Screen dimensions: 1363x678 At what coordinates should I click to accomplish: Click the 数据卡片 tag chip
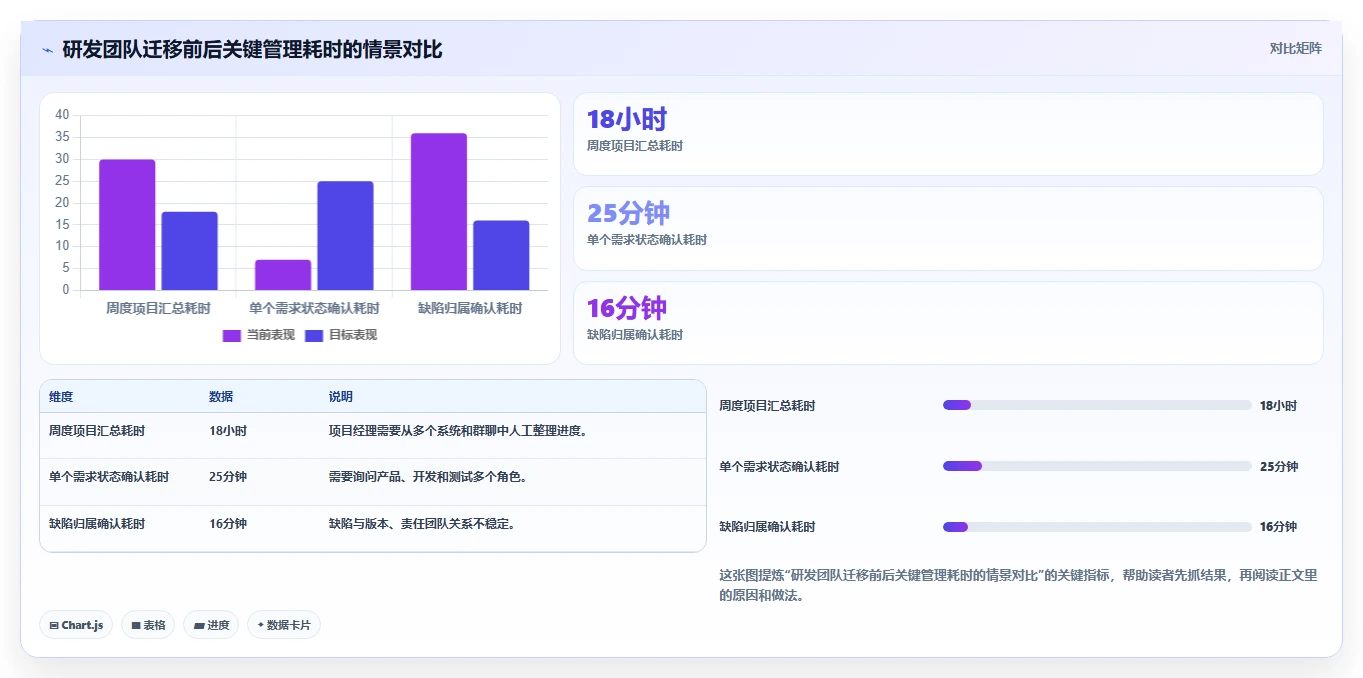coord(284,625)
